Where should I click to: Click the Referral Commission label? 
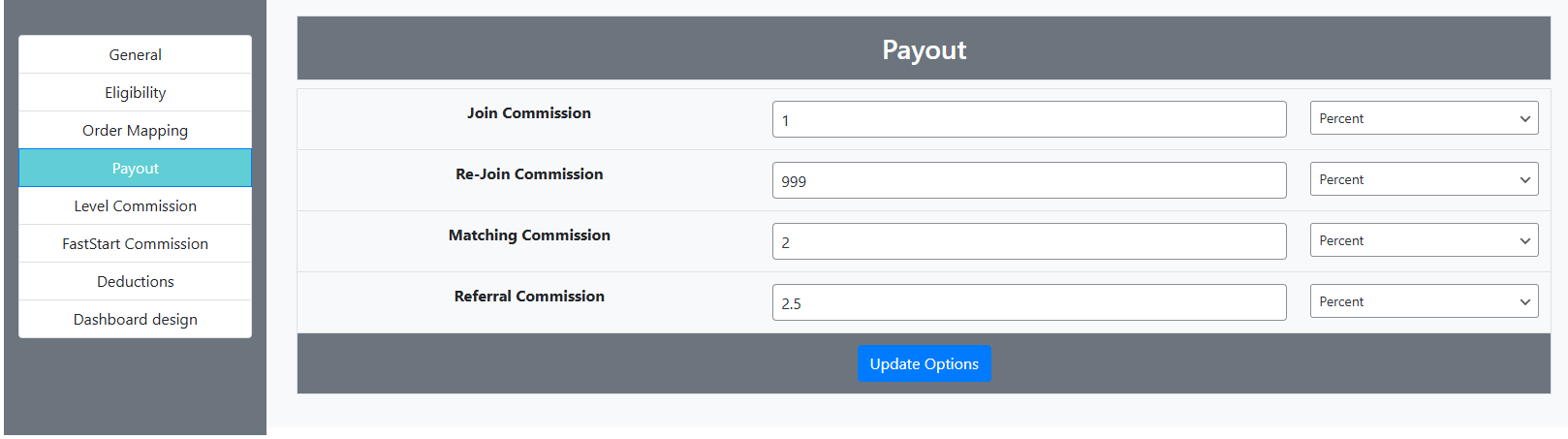point(529,297)
